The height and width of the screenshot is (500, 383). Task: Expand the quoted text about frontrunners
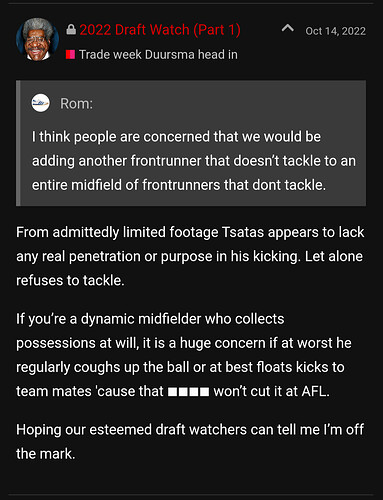(x=194, y=161)
